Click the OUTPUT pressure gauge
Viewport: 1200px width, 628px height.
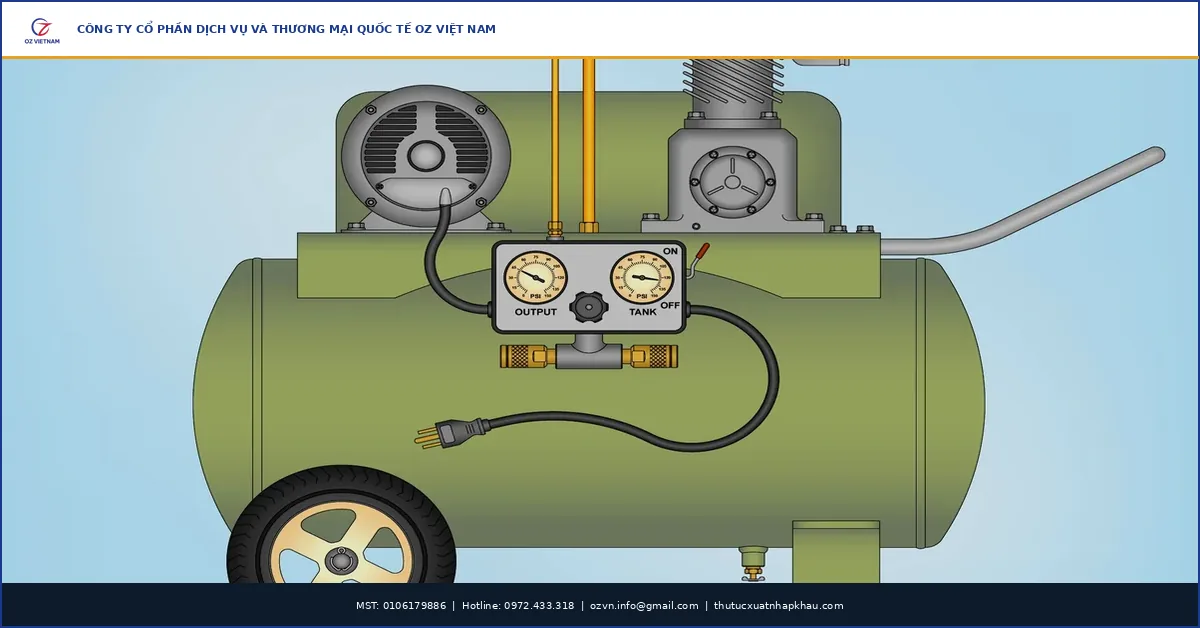[x=535, y=277]
